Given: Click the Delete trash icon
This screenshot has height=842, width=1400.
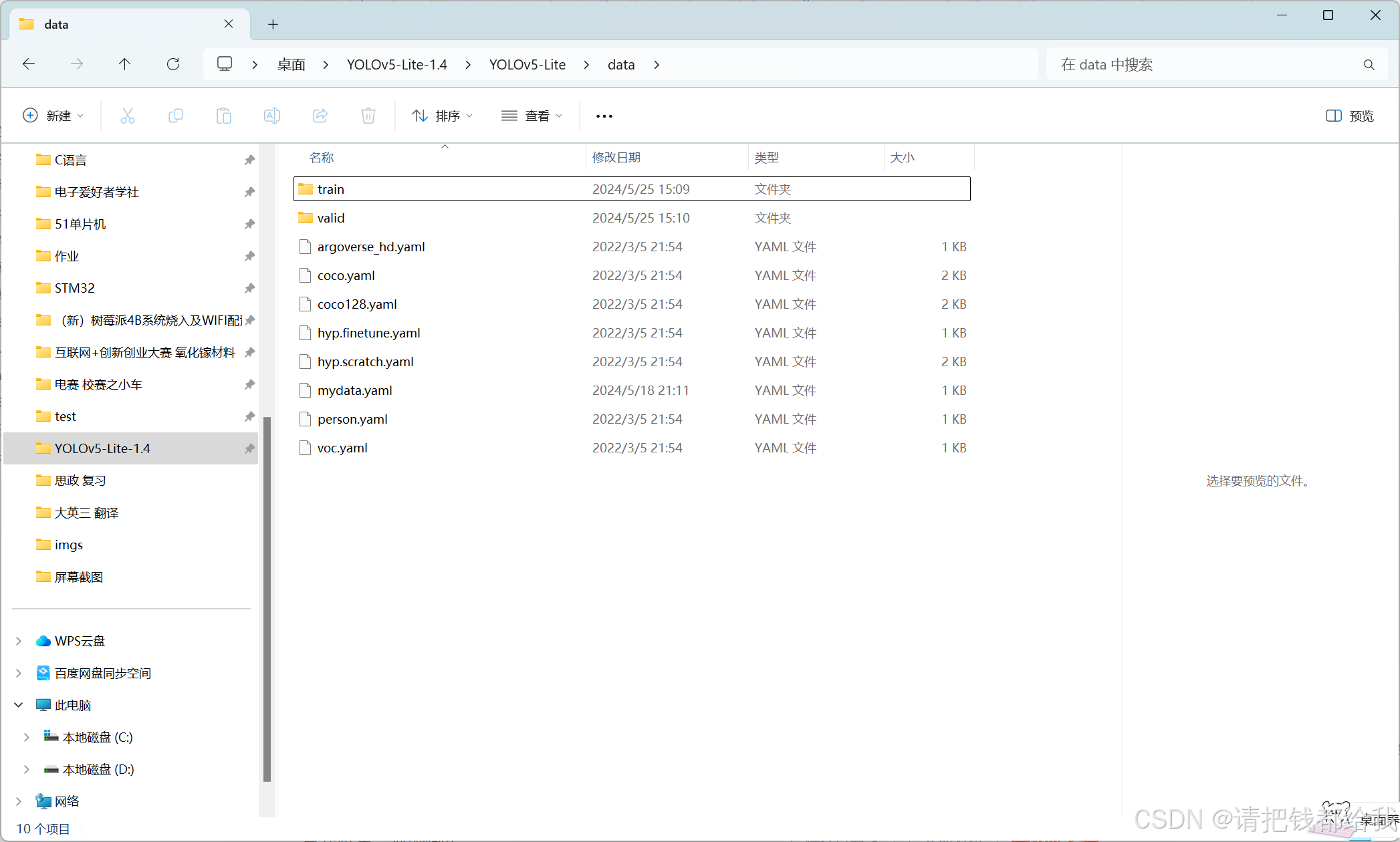Looking at the screenshot, I should click(368, 116).
